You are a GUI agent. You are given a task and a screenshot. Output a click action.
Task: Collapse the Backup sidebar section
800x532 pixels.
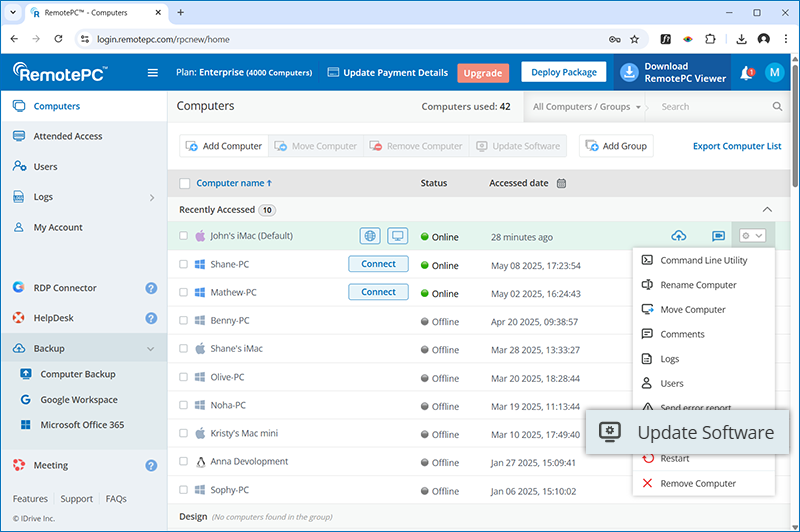coord(151,349)
